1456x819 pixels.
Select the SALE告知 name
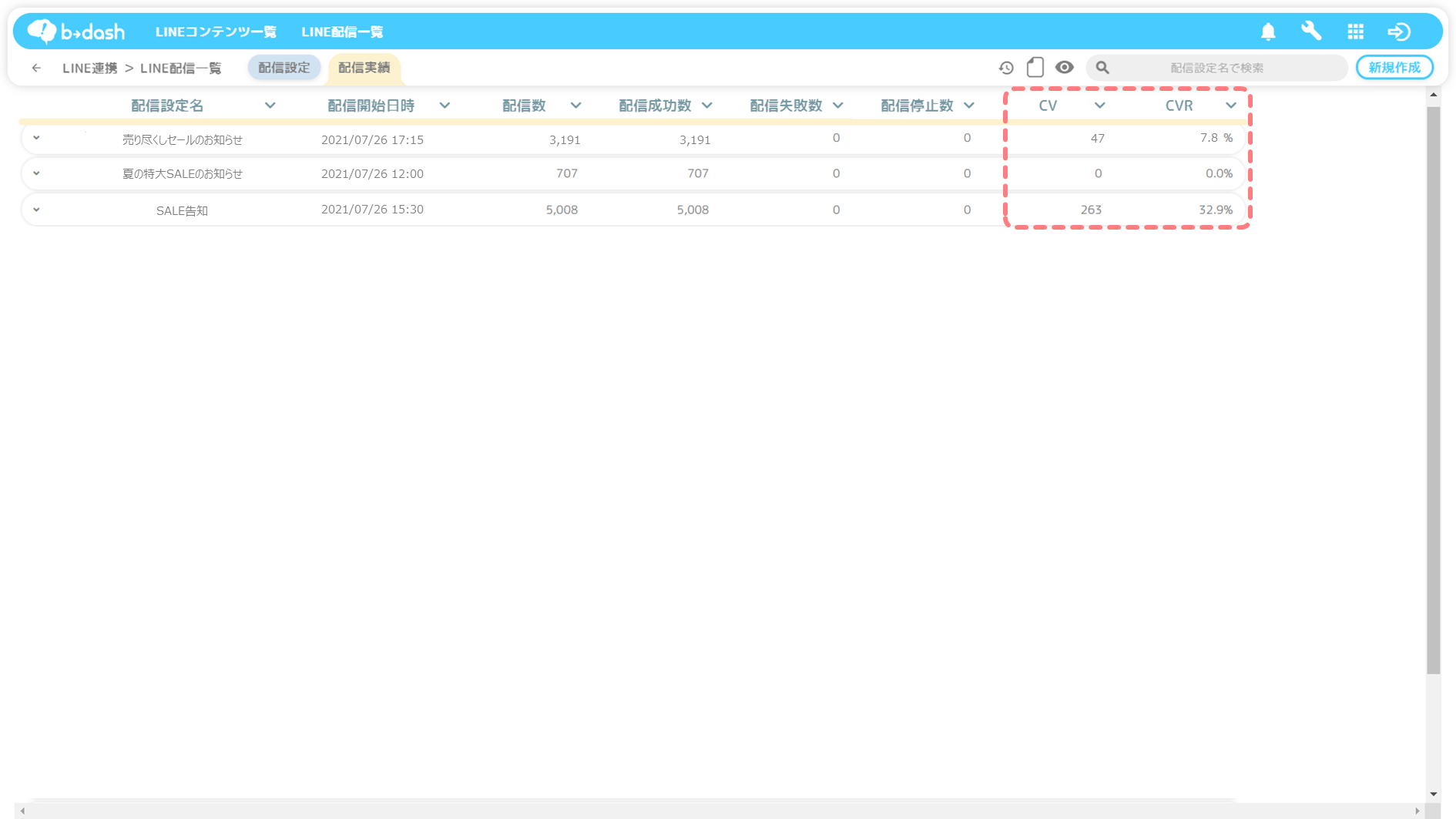(x=182, y=210)
